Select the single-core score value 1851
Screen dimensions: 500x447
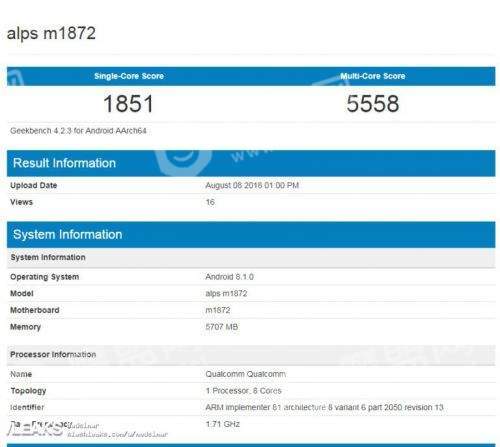coord(128,104)
